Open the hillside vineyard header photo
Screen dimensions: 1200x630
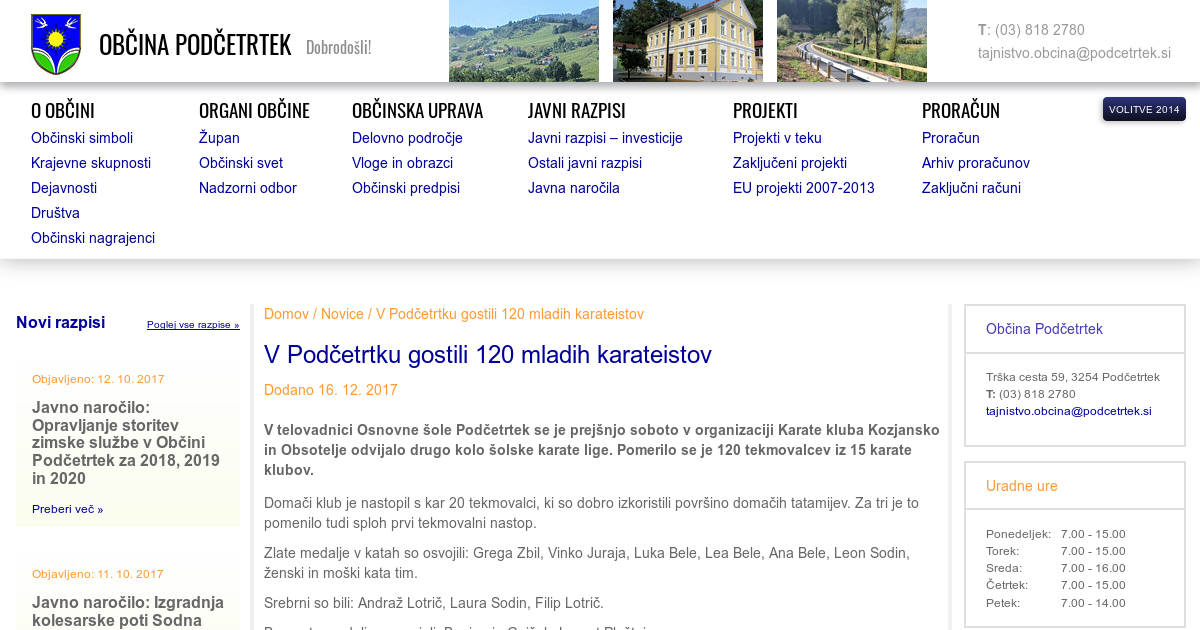click(523, 40)
